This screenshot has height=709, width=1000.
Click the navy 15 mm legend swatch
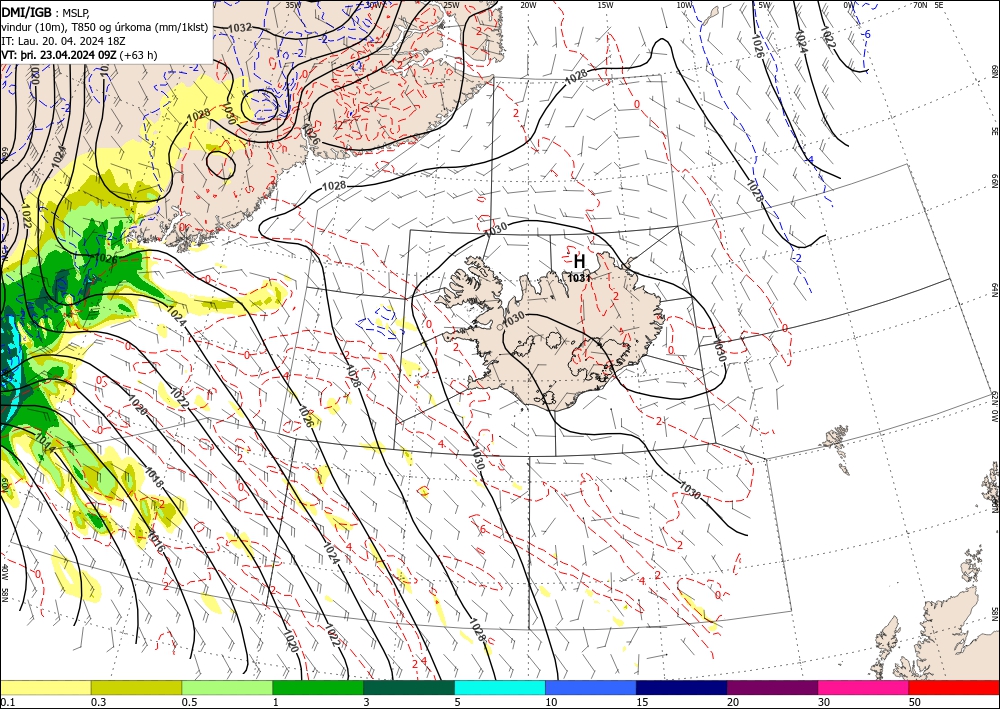point(682,687)
